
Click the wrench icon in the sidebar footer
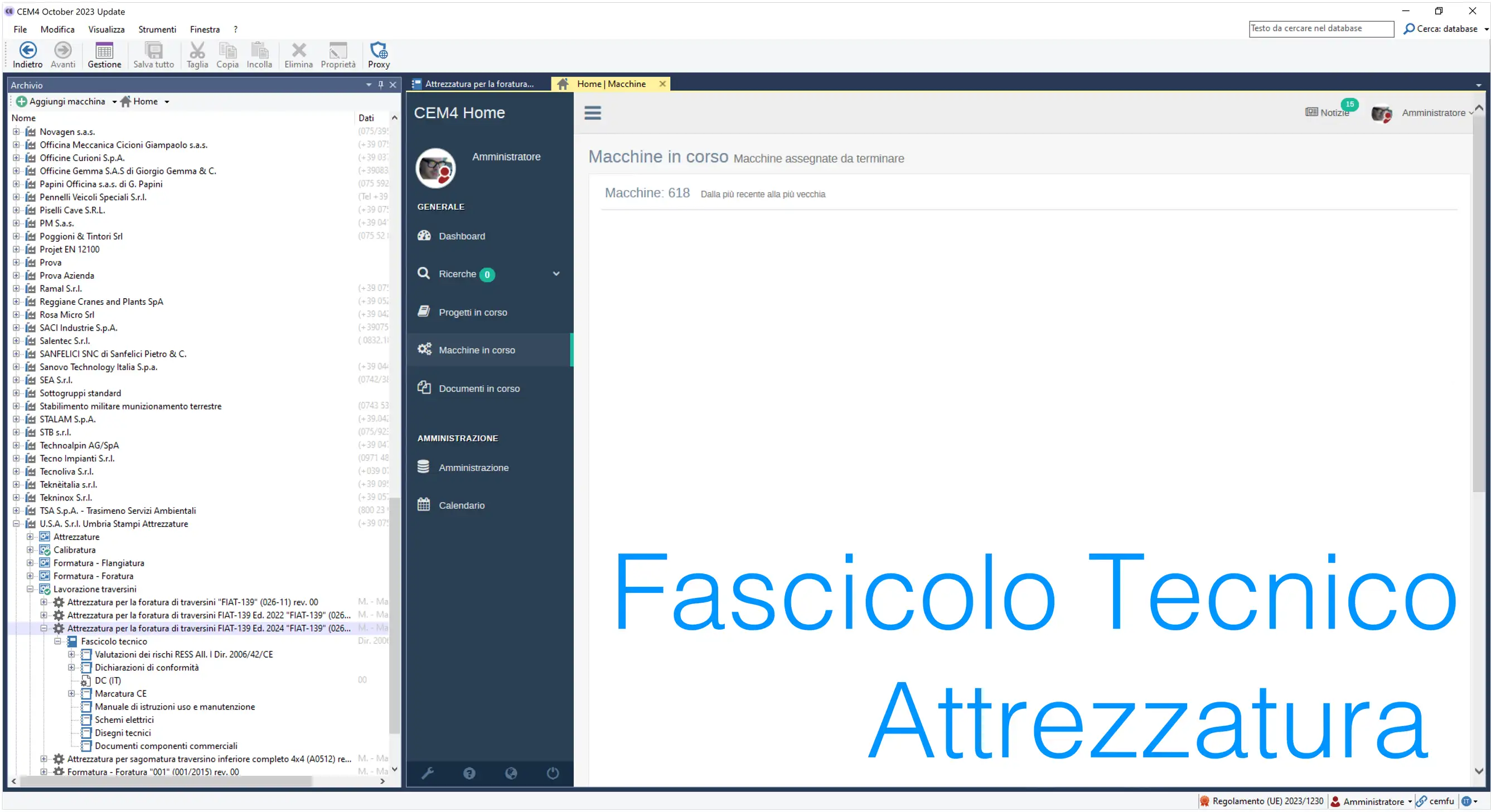(428, 773)
